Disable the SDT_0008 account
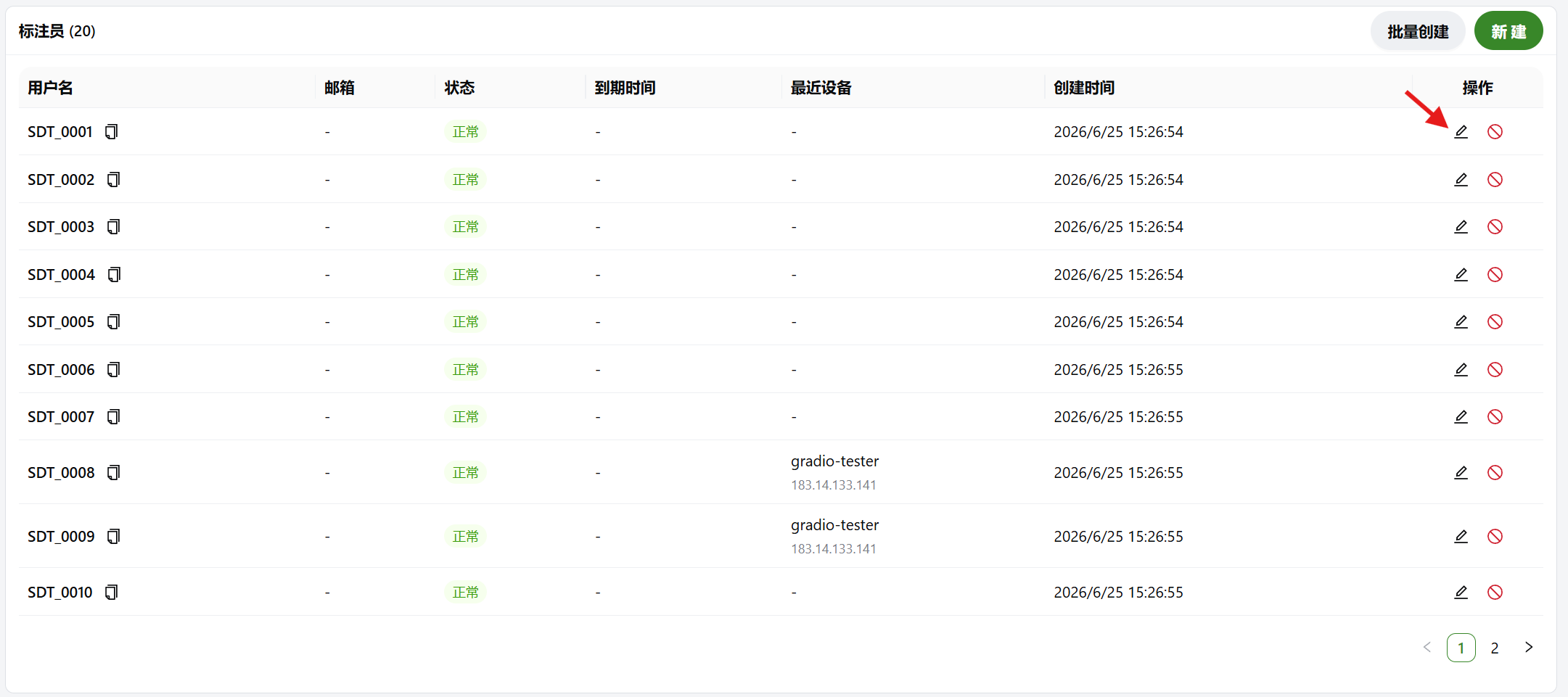 (x=1495, y=472)
